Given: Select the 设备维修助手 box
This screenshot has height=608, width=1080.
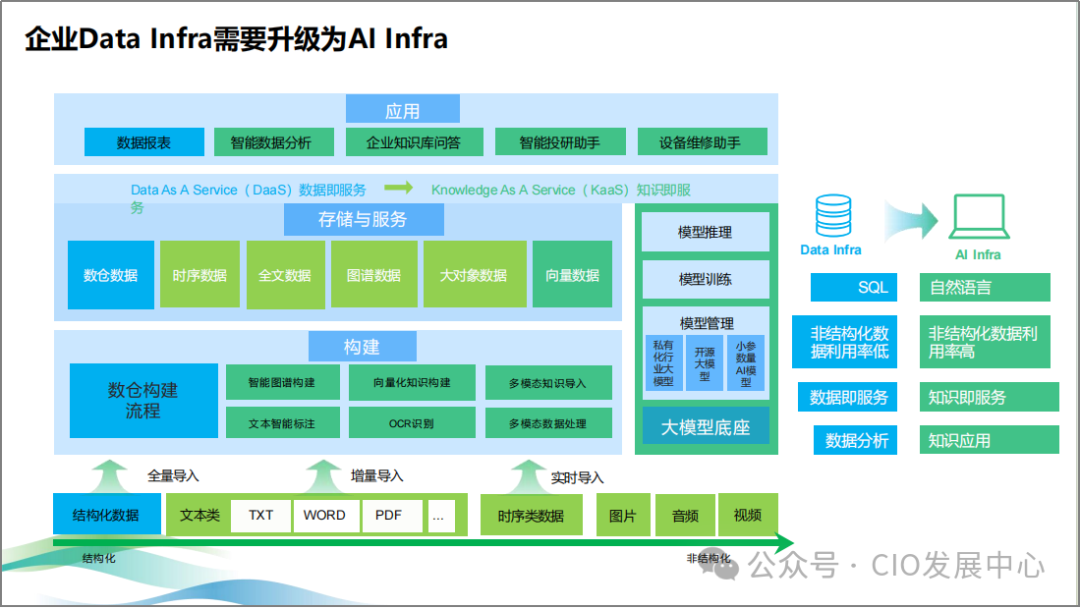Looking at the screenshot, I should [702, 143].
